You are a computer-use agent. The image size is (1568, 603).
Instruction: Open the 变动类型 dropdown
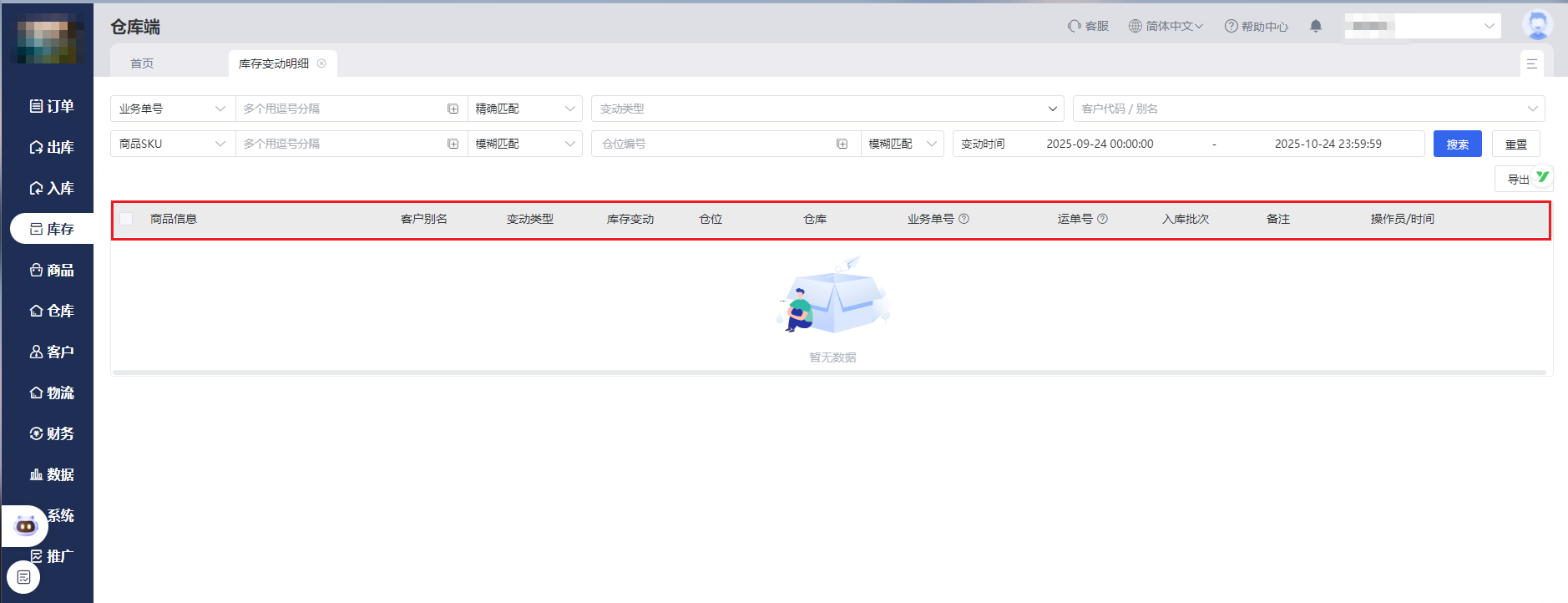[x=827, y=109]
